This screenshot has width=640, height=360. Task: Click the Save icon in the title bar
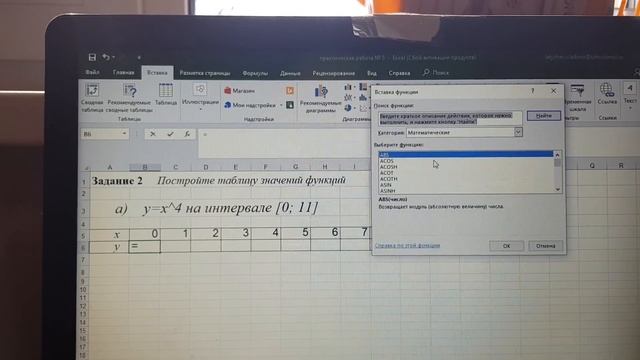coord(92,57)
